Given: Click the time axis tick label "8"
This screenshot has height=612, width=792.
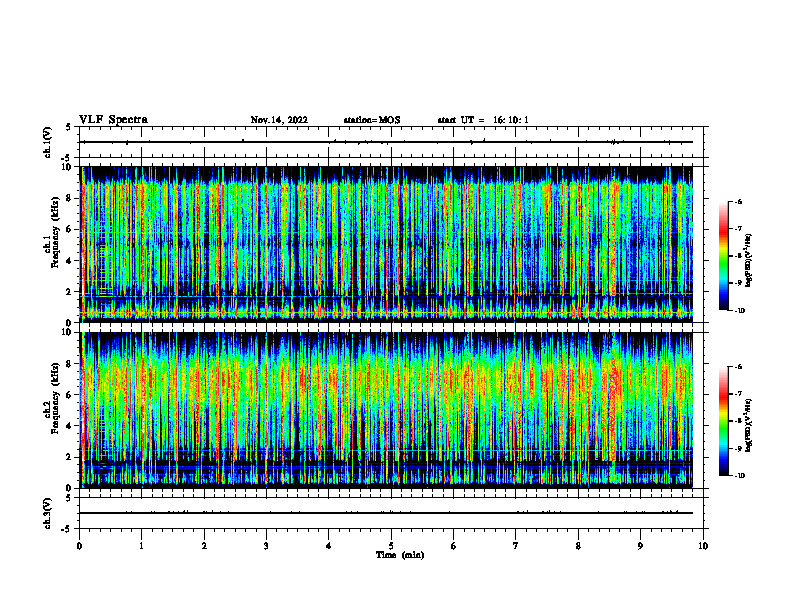Looking at the screenshot, I should [578, 546].
